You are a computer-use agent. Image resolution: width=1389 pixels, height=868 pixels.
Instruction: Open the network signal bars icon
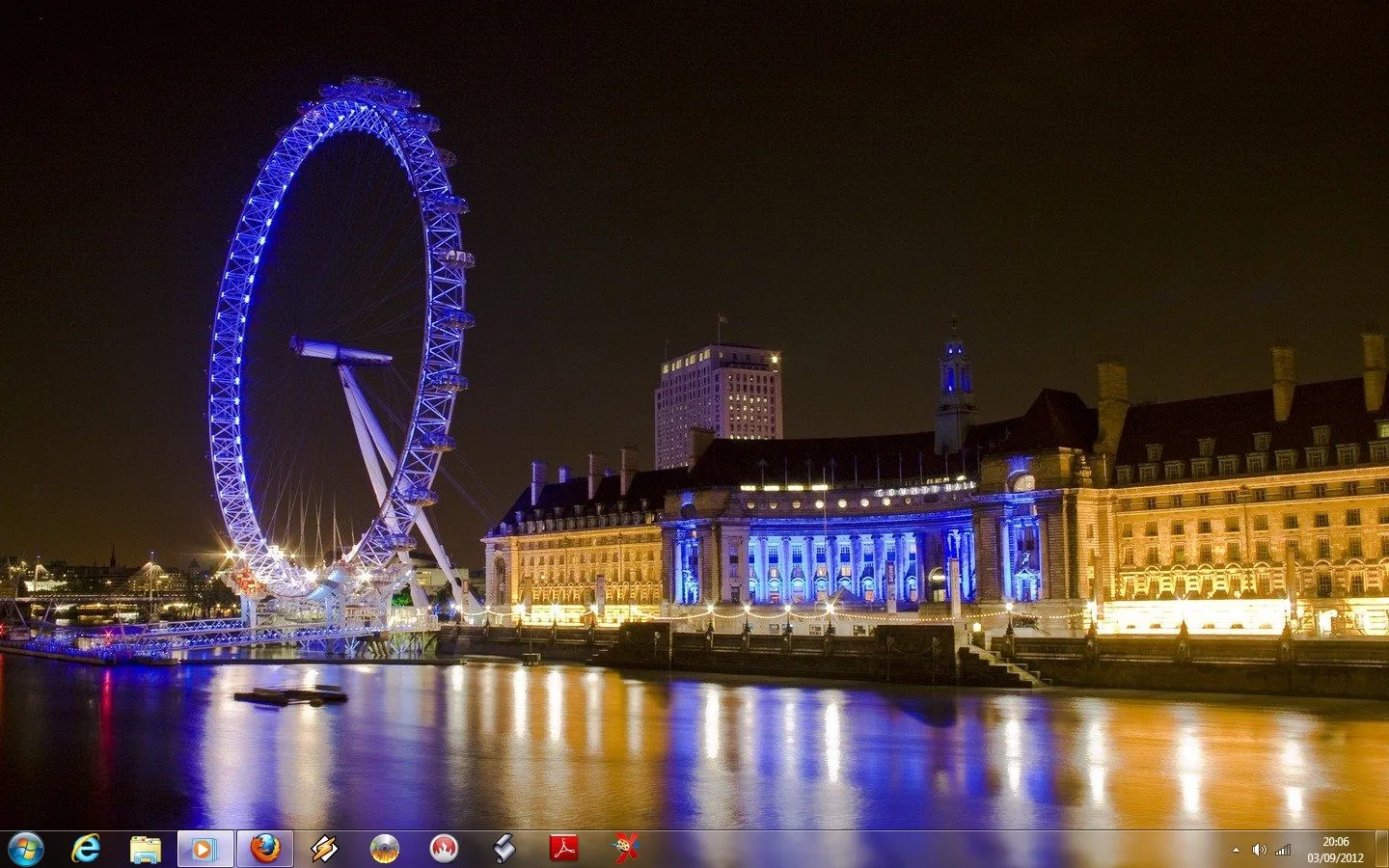pyautogui.click(x=1283, y=850)
